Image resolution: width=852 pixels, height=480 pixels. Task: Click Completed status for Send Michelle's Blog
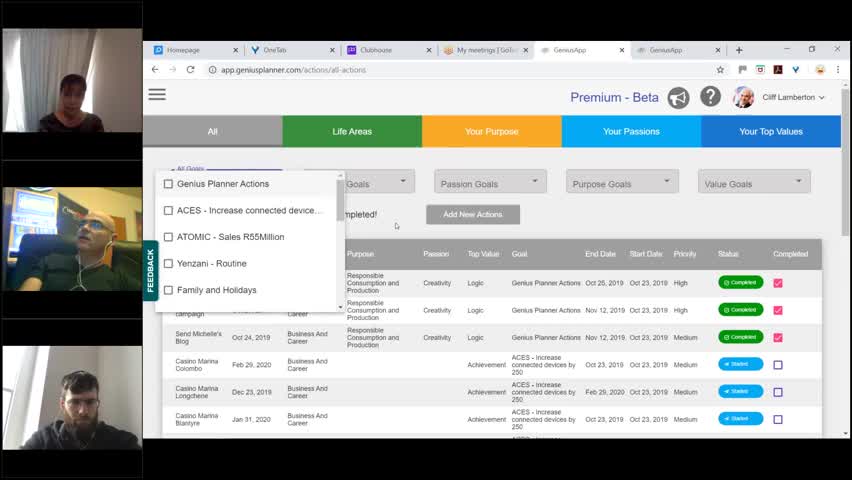click(x=741, y=337)
